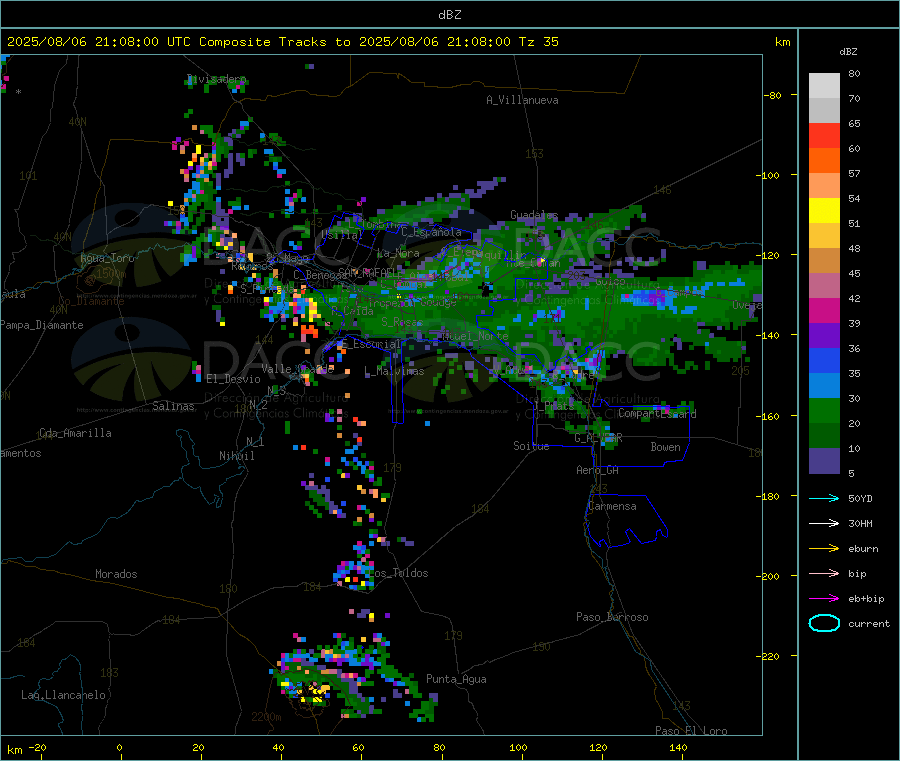The image size is (900, 761).
Task: Pick the royal blue 35–36 dBZ swatch
Action: click(x=824, y=360)
